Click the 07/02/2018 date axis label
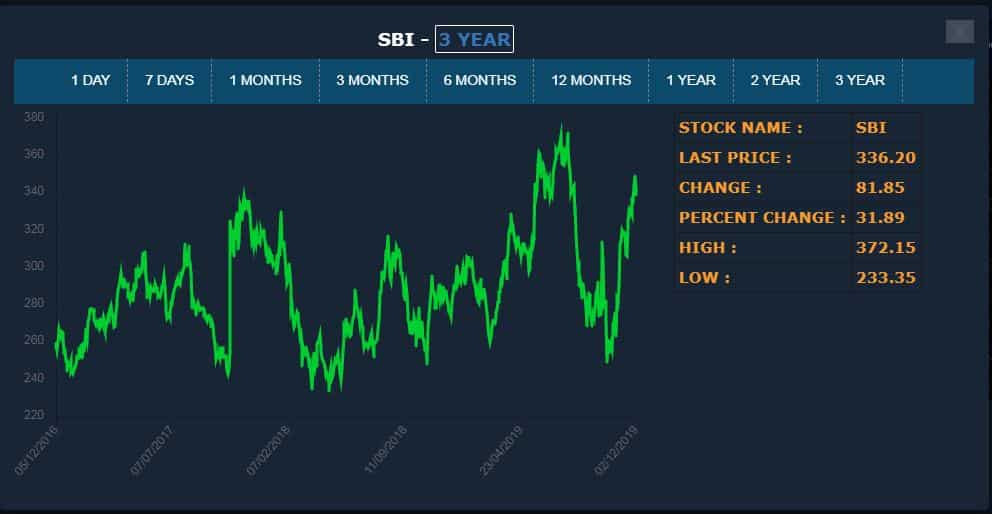Viewport: 992px width, 514px height. tap(268, 451)
